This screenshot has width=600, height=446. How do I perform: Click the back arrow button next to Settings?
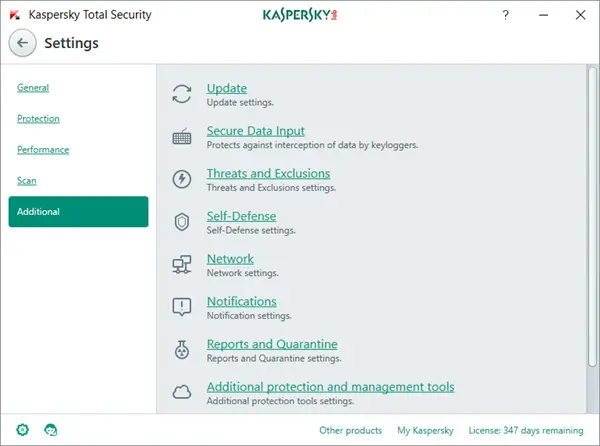click(23, 43)
